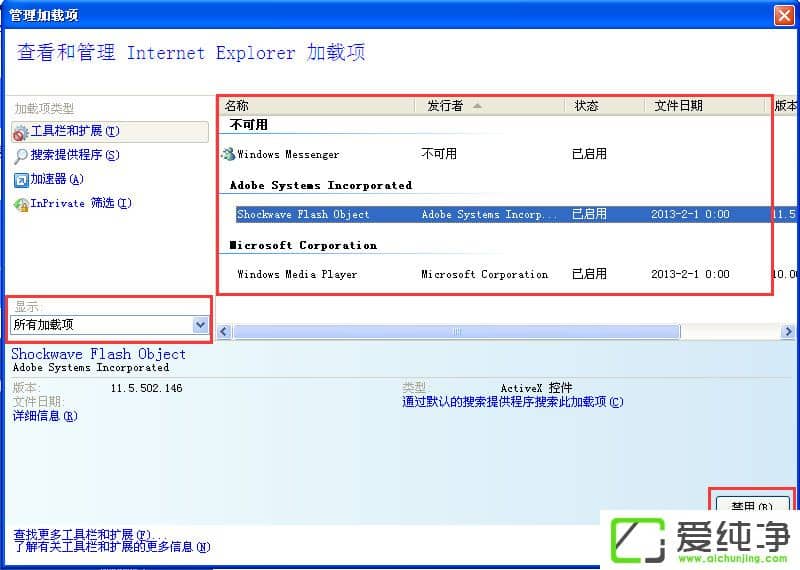Click the Adobe Systems Incorporated group header
The image size is (800, 570).
click(321, 185)
